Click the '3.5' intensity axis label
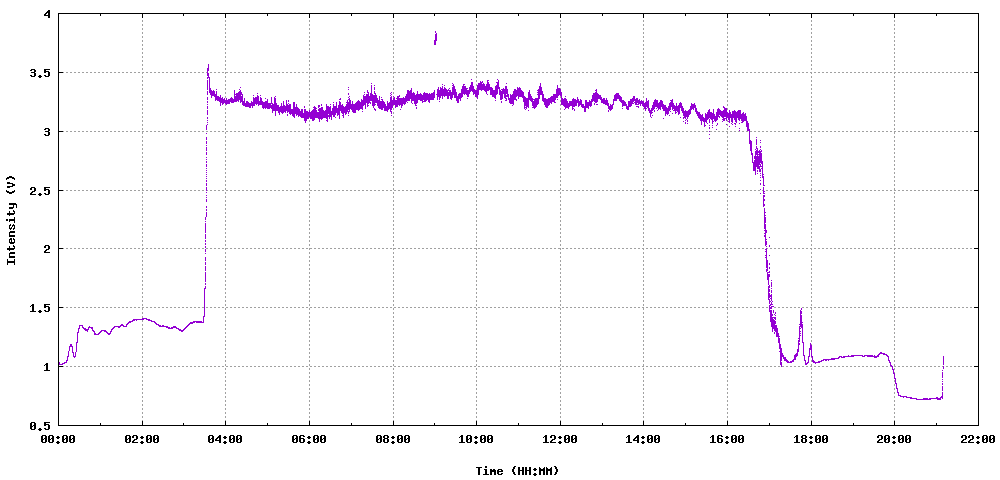The image size is (1000, 480). pyautogui.click(x=42, y=73)
